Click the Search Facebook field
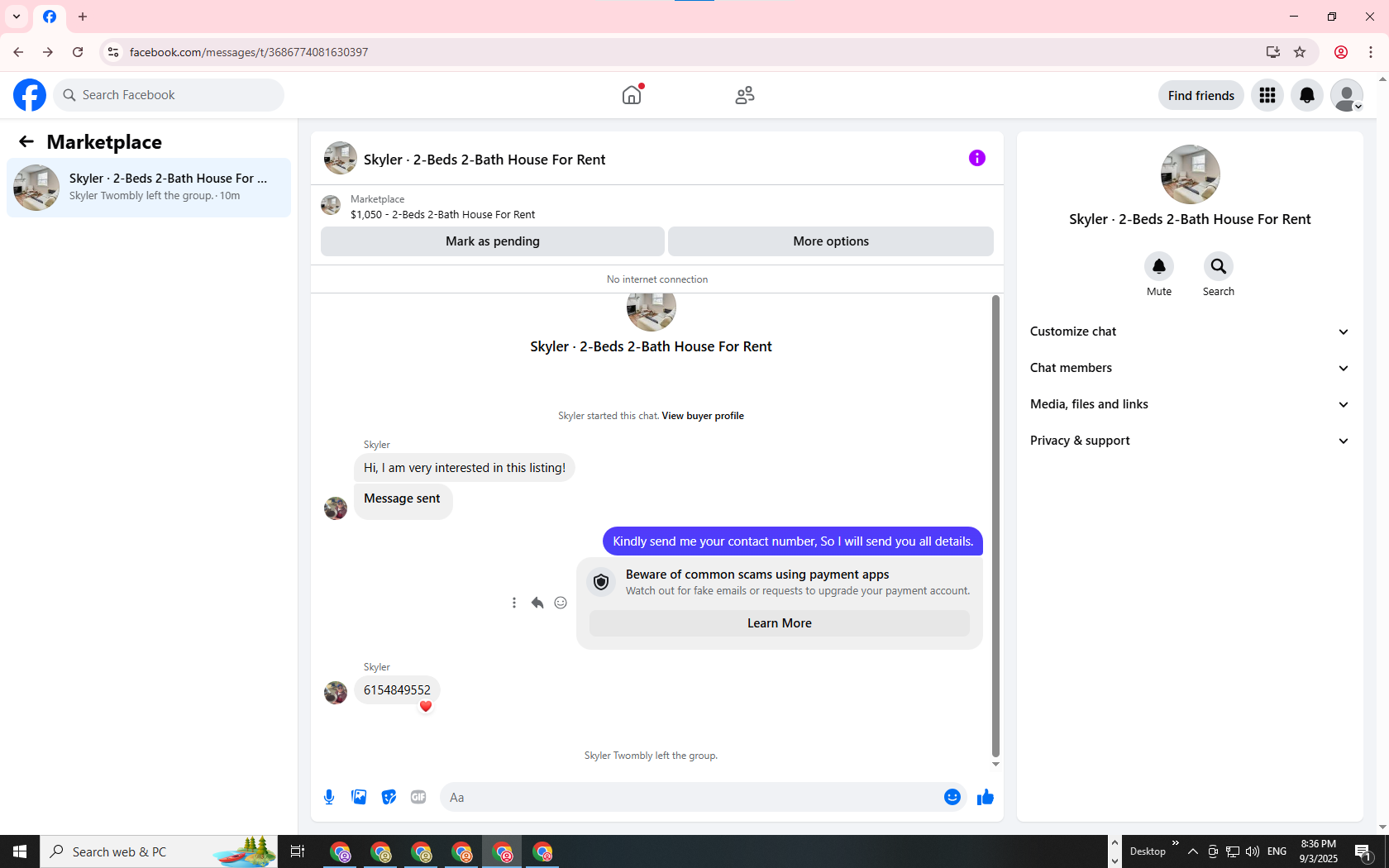 pyautogui.click(x=169, y=95)
